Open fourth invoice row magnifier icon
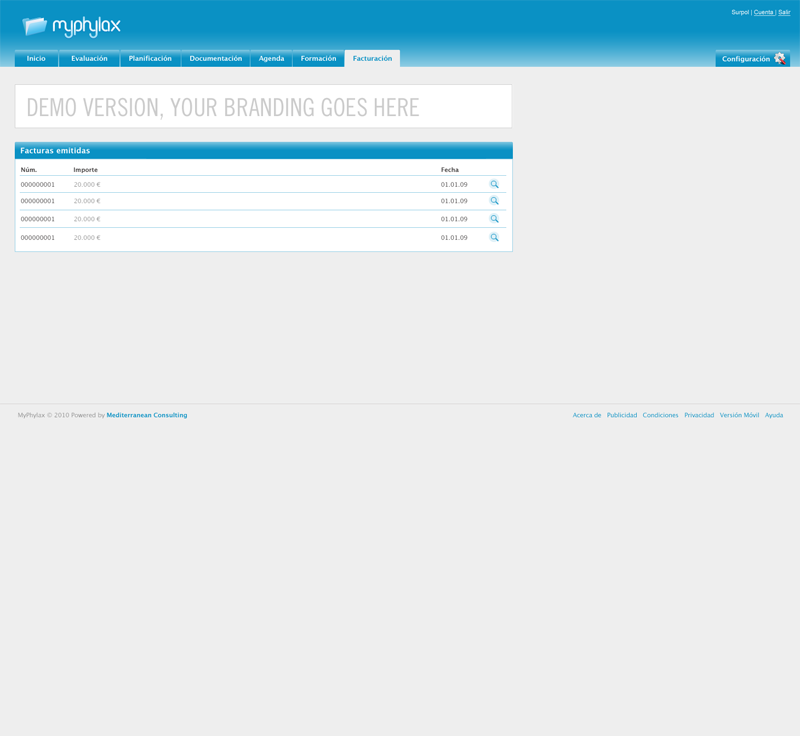The width and height of the screenshot is (800, 736). click(x=494, y=238)
